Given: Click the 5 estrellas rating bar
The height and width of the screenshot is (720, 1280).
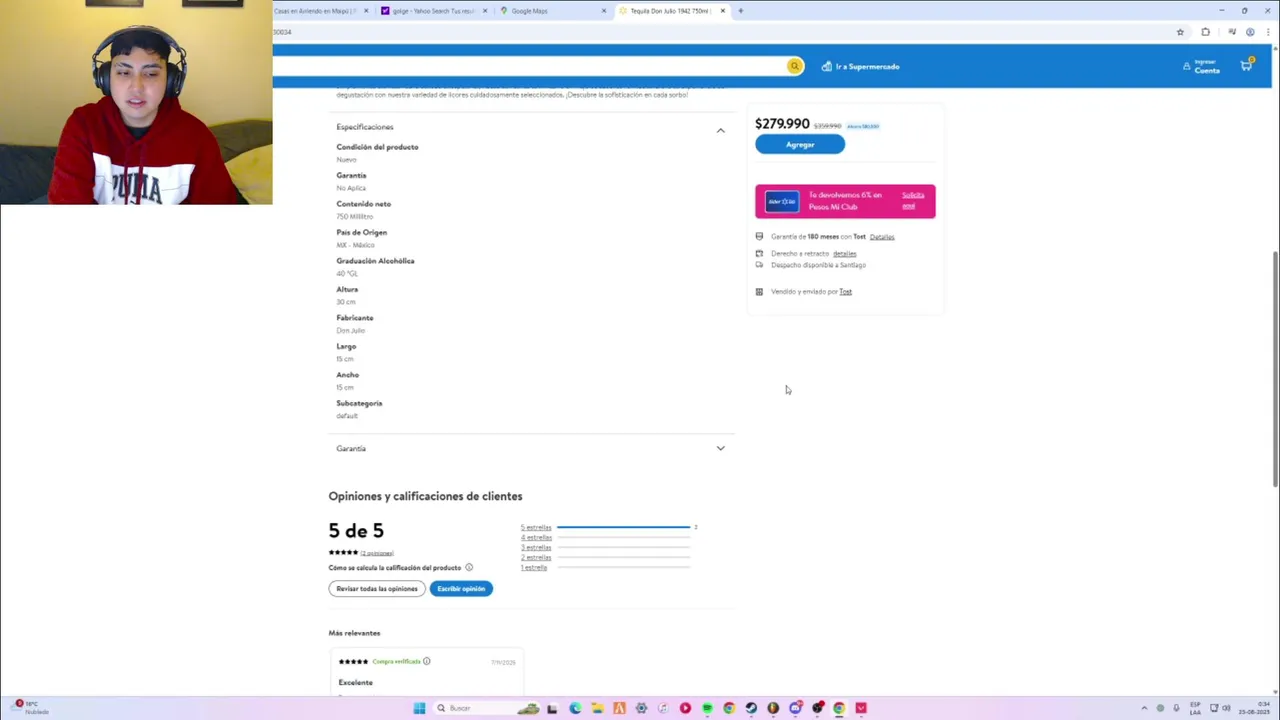Looking at the screenshot, I should tap(623, 527).
